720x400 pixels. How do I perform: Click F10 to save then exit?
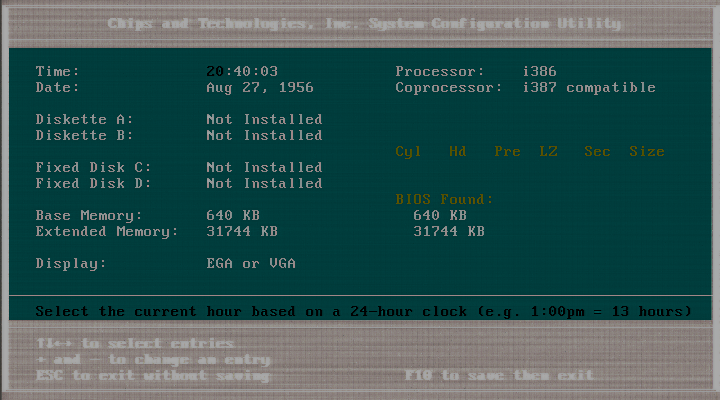click(x=499, y=376)
